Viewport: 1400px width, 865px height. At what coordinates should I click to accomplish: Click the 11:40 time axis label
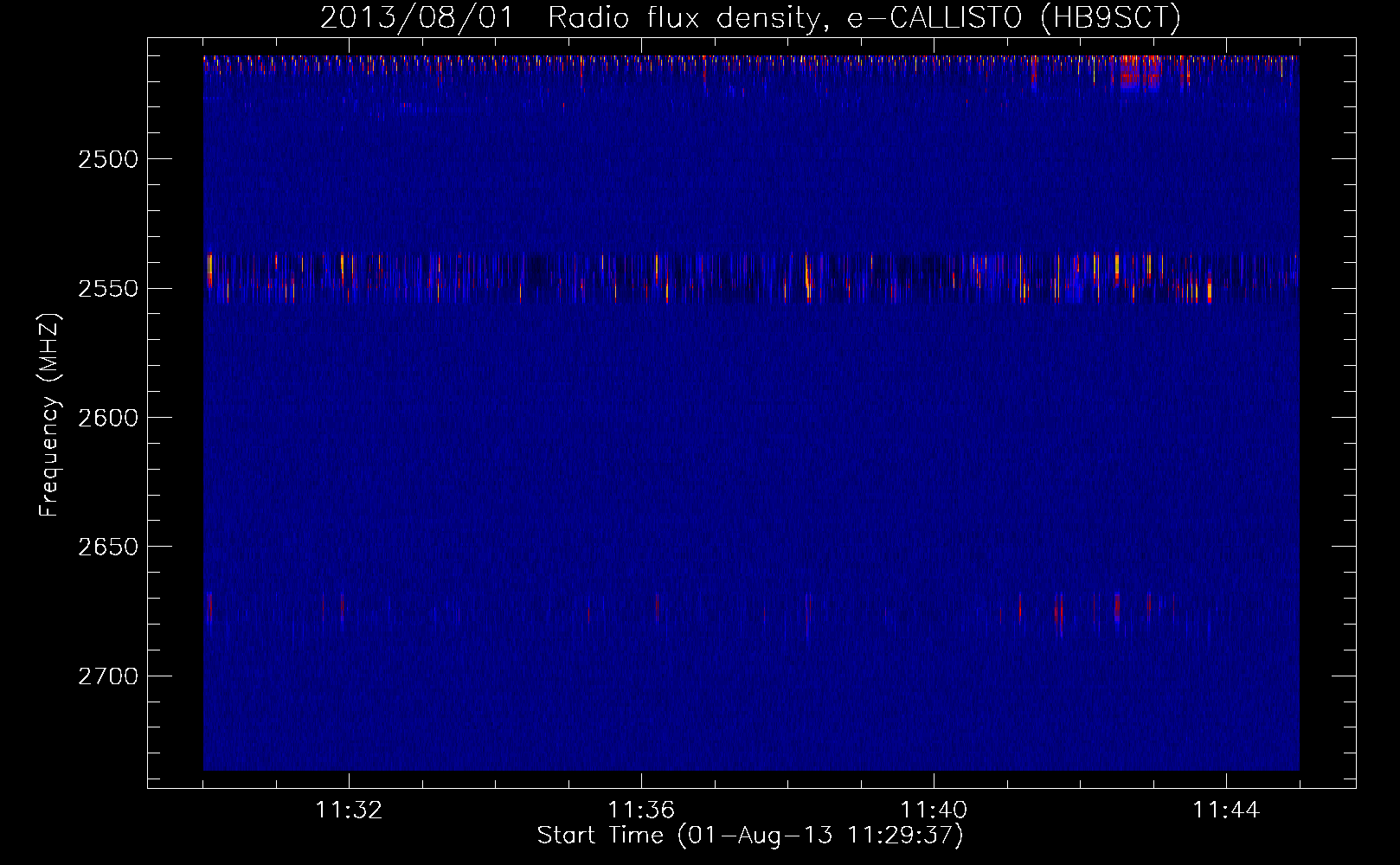934,810
